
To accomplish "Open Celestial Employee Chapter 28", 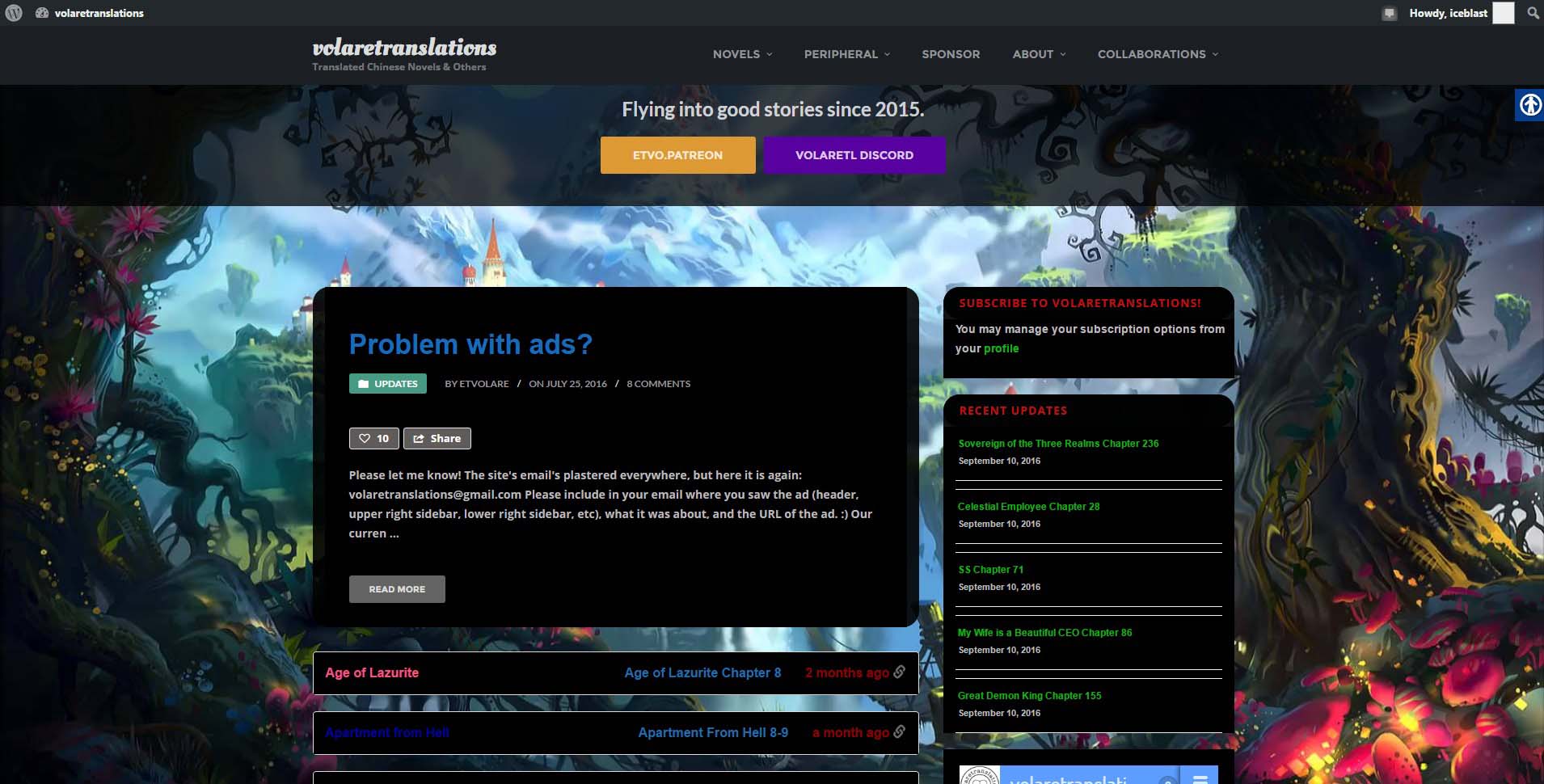I will tap(1028, 507).
